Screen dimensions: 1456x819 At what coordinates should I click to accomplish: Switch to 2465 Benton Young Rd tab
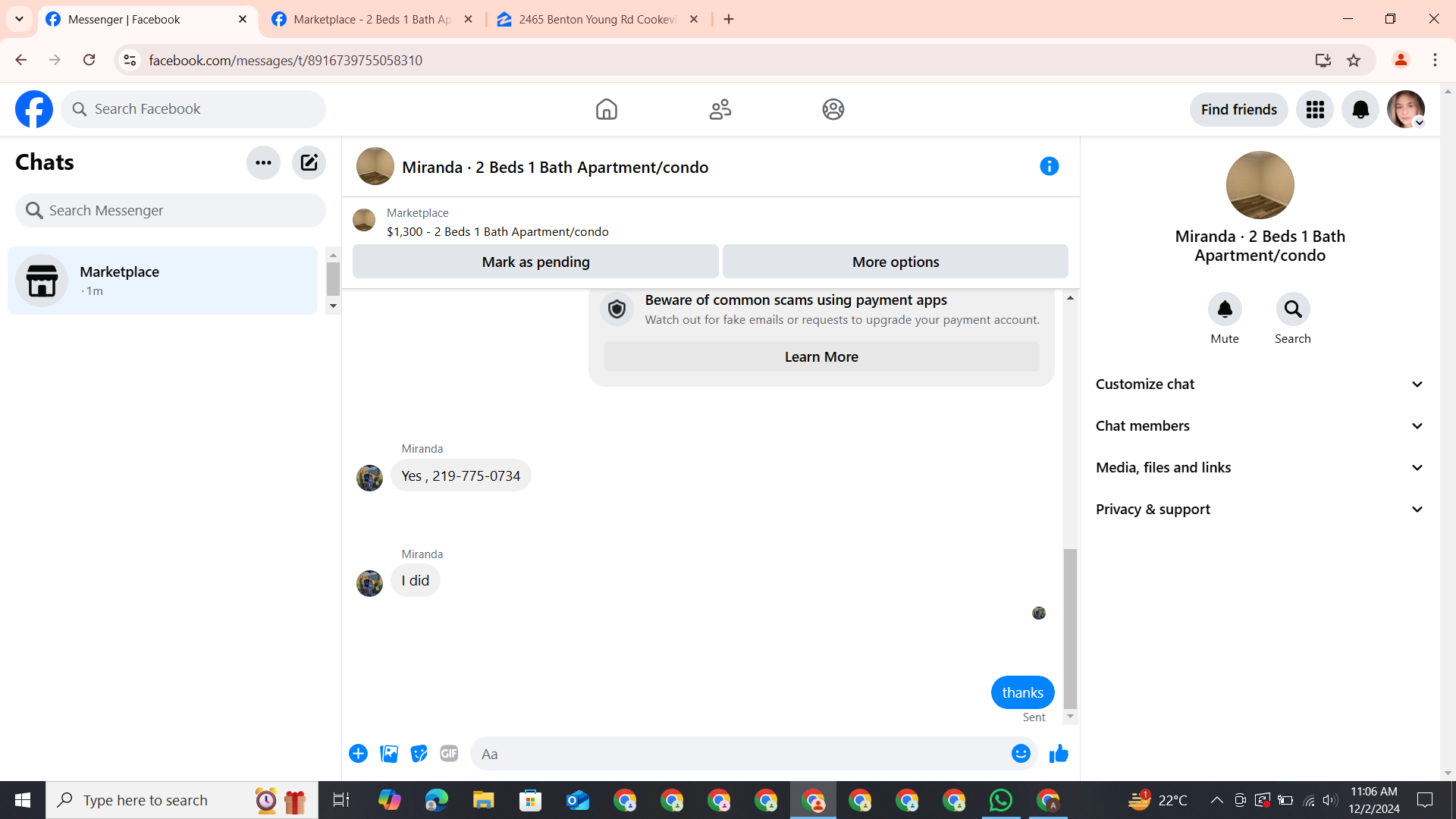tap(598, 20)
